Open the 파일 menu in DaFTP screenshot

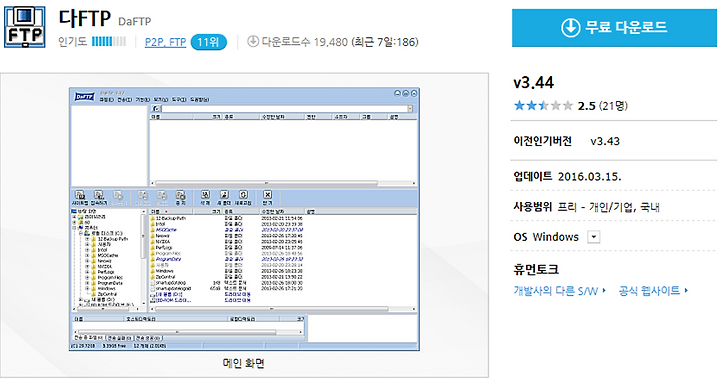[x=107, y=100]
